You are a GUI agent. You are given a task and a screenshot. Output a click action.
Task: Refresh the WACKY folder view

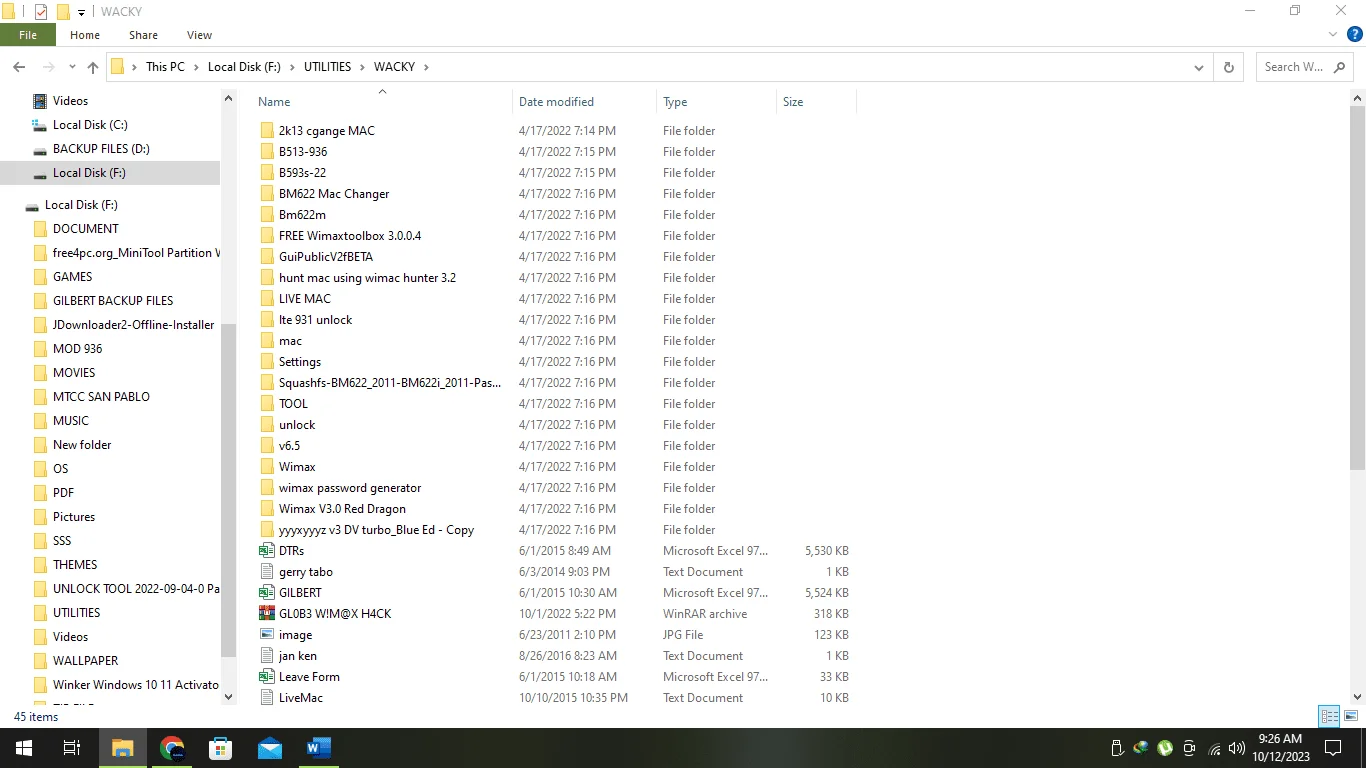click(1229, 67)
